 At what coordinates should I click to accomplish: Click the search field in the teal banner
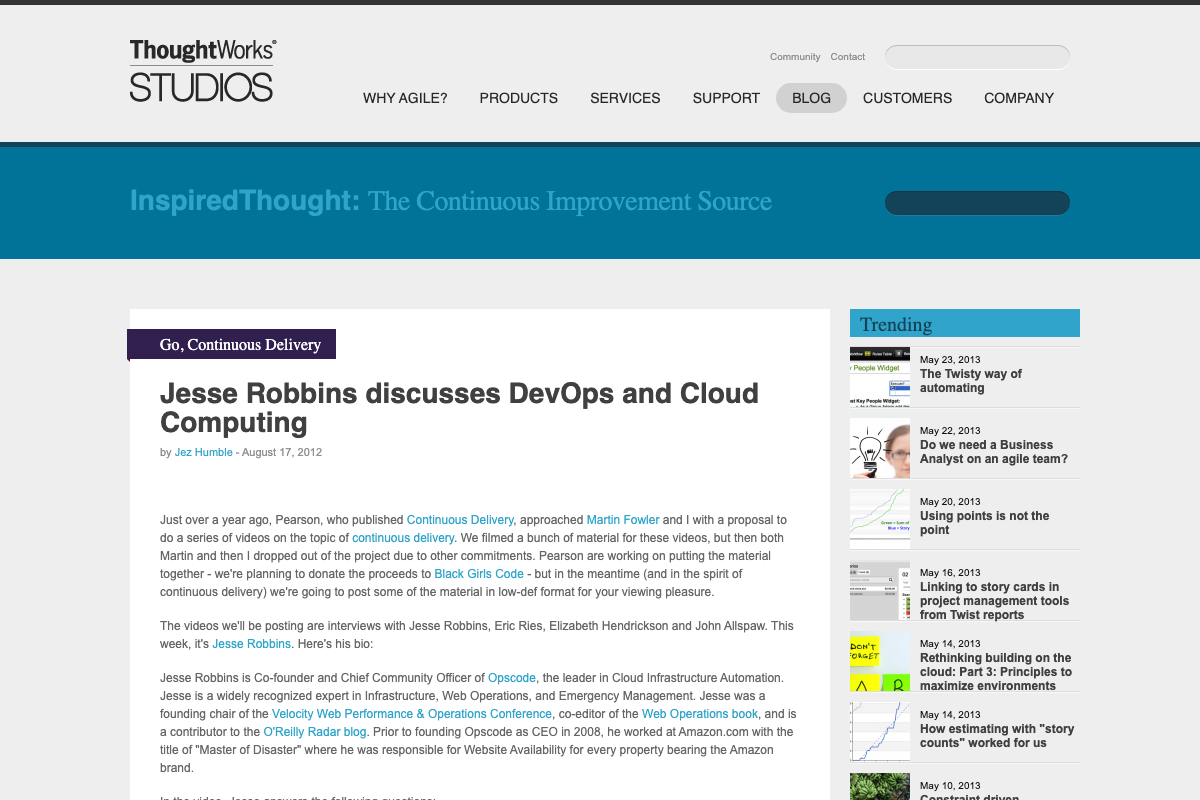click(976, 202)
